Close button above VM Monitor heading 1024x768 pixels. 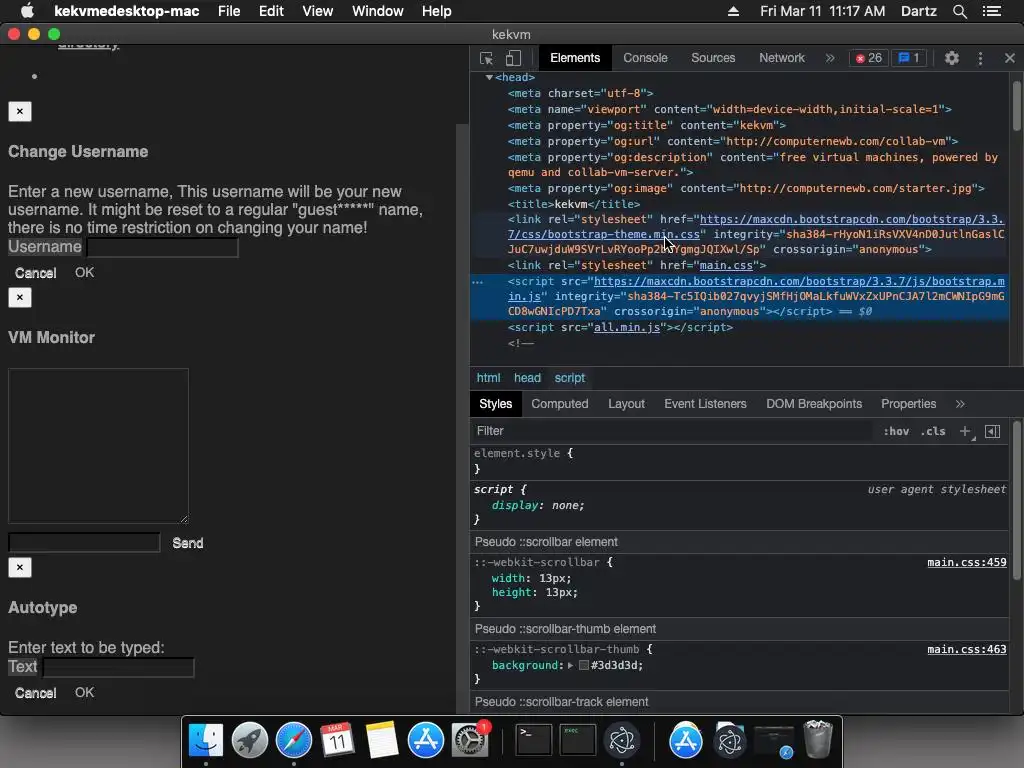pos(20,297)
